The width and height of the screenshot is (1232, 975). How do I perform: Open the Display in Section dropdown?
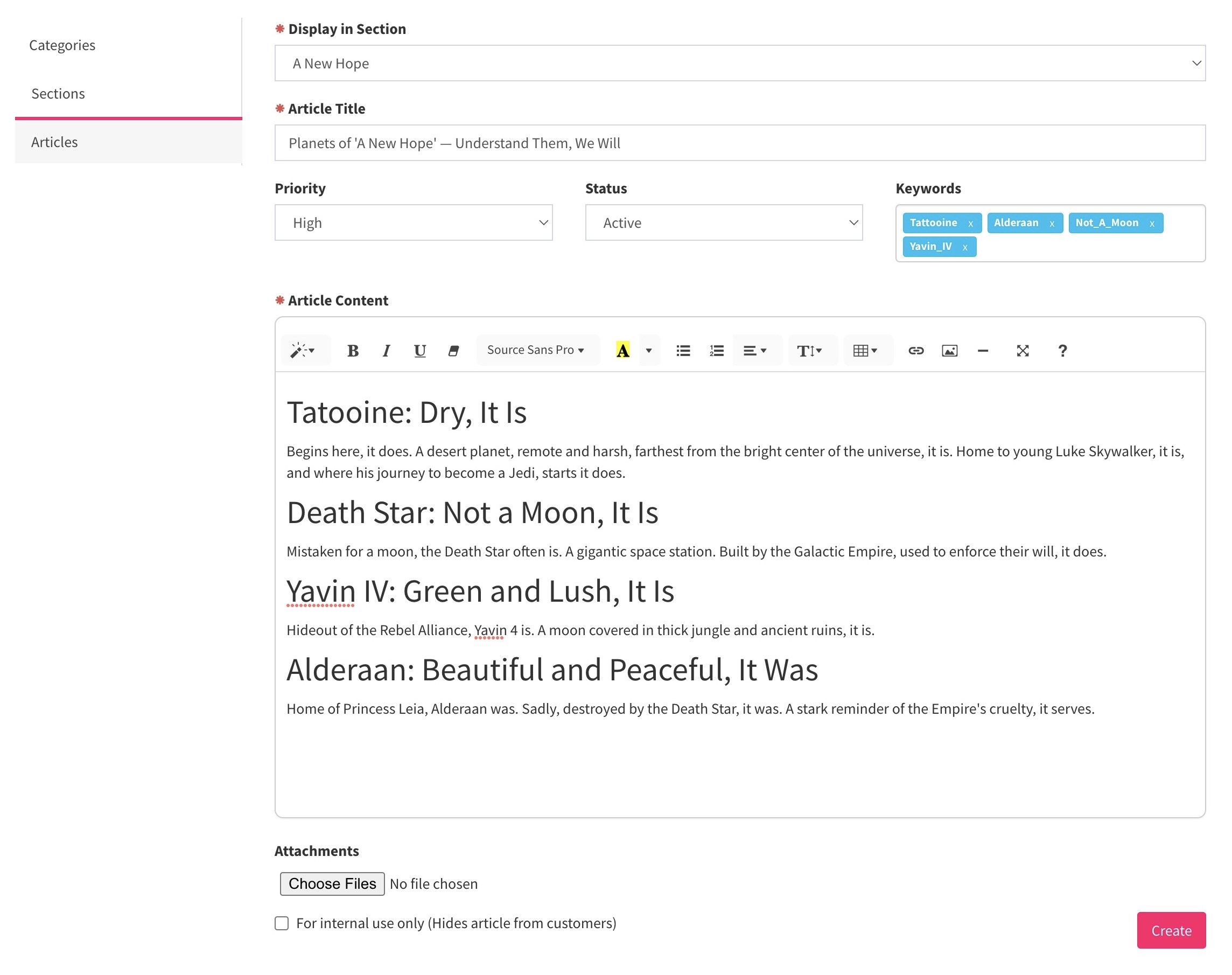click(x=740, y=64)
